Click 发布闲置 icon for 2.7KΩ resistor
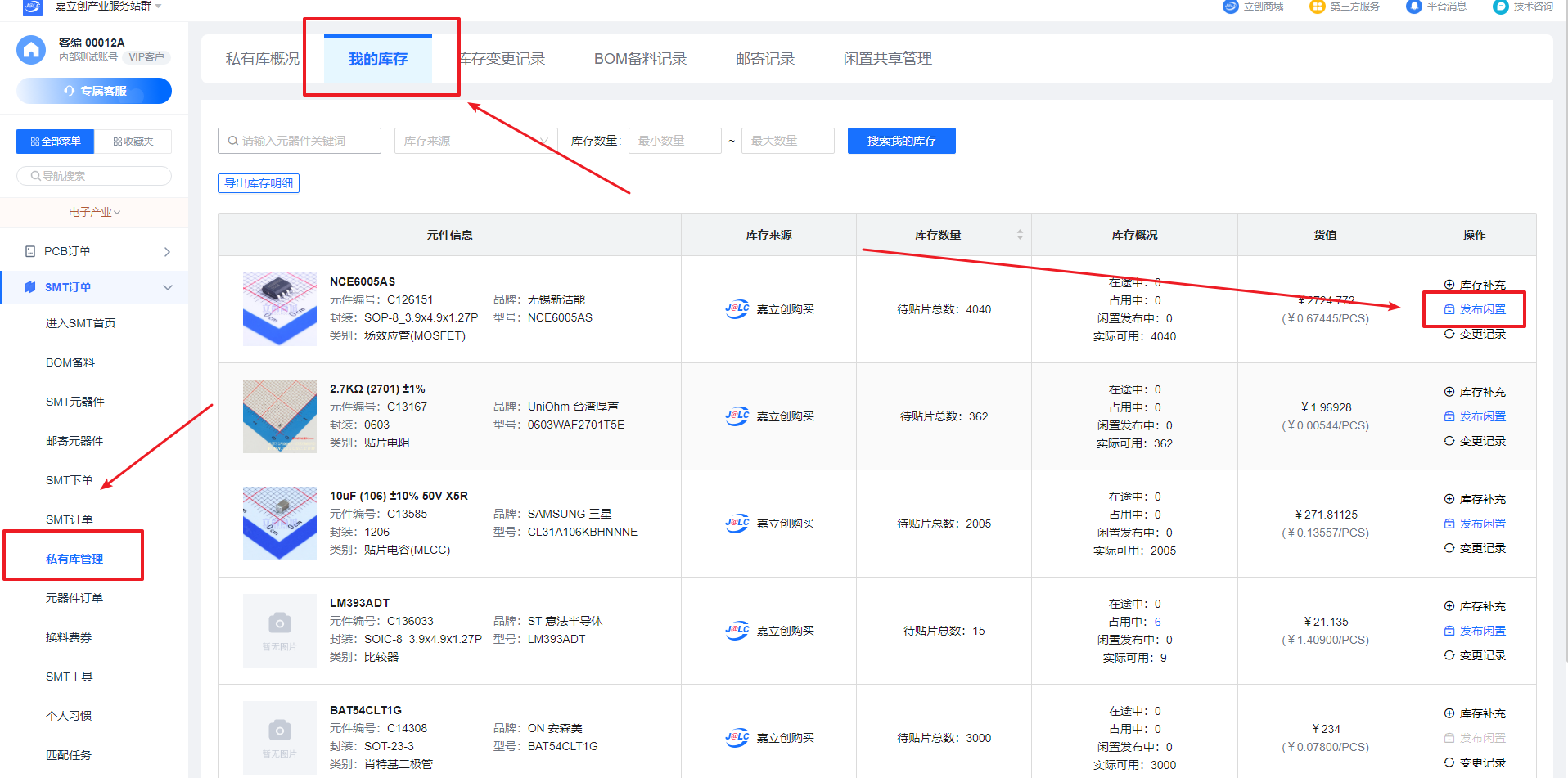The width and height of the screenshot is (1568, 778). pos(1449,416)
